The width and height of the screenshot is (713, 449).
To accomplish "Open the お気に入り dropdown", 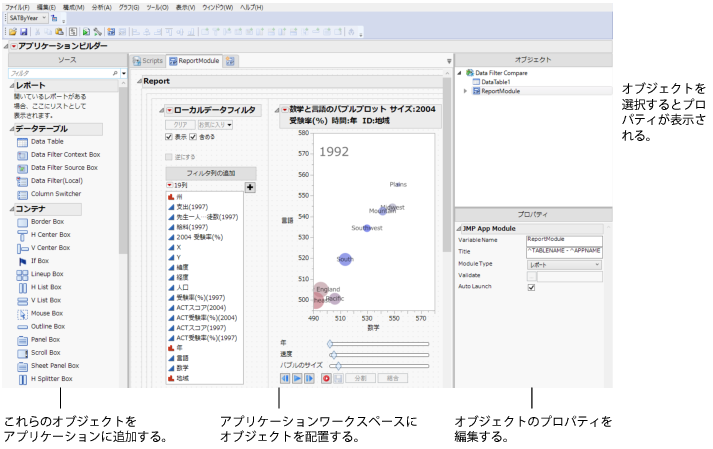I will point(215,125).
